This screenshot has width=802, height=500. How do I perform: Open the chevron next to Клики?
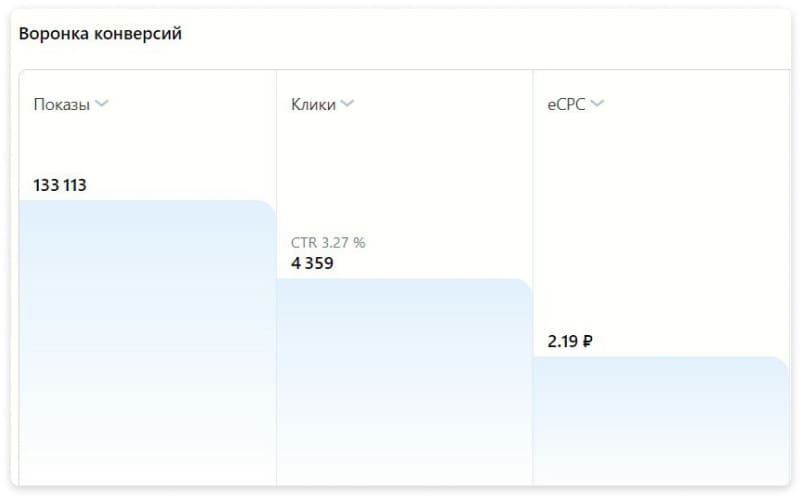click(347, 104)
